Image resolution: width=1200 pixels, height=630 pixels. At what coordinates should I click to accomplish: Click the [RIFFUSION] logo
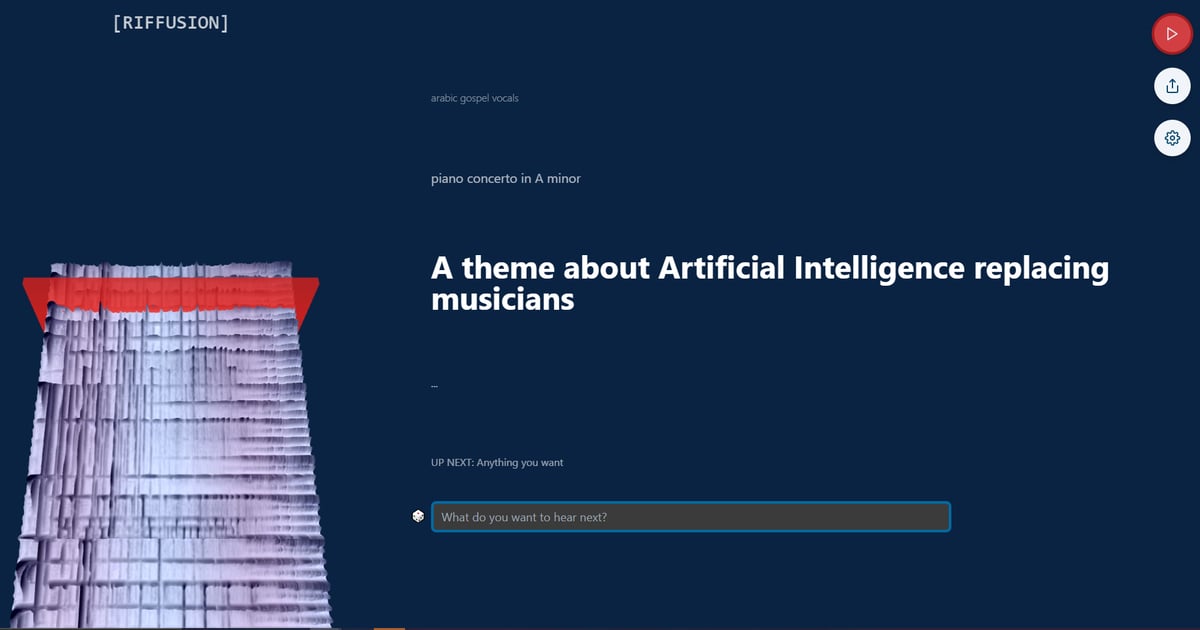171,22
